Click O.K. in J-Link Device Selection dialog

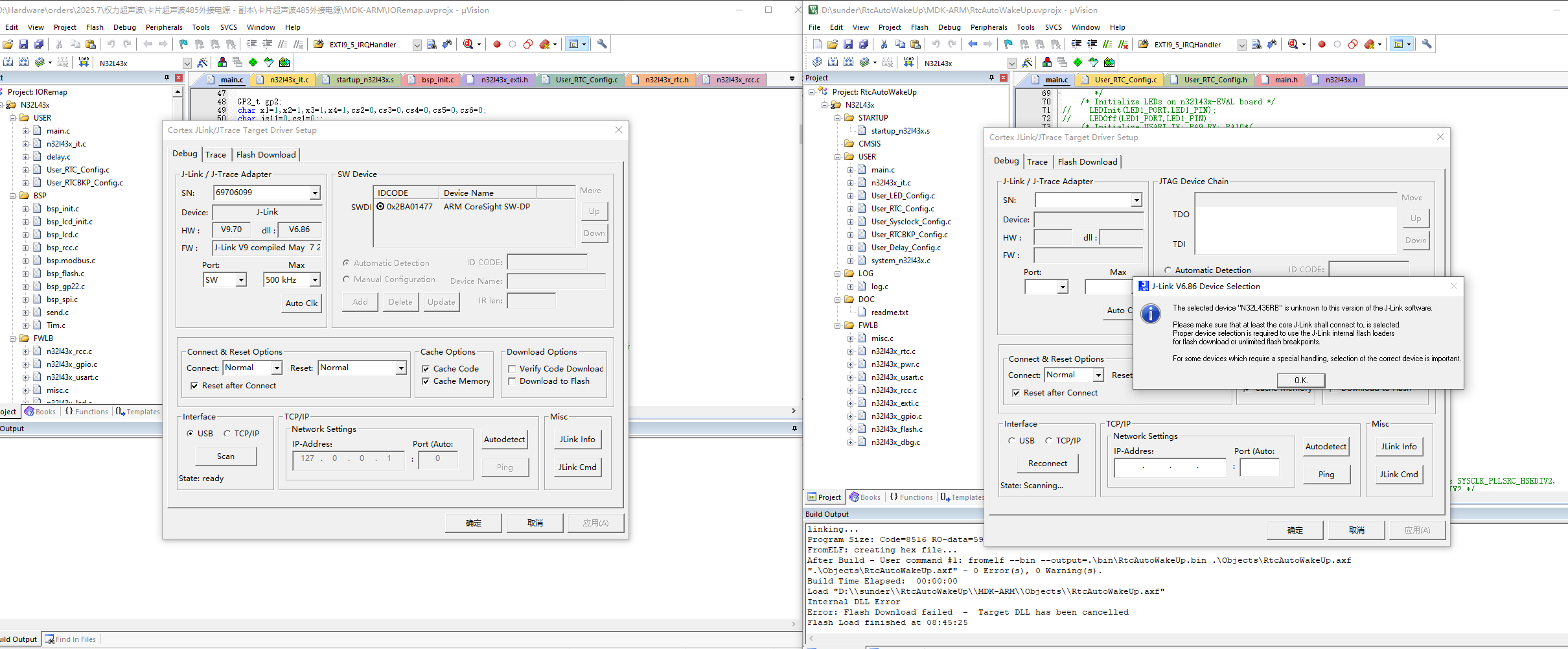(x=1301, y=380)
